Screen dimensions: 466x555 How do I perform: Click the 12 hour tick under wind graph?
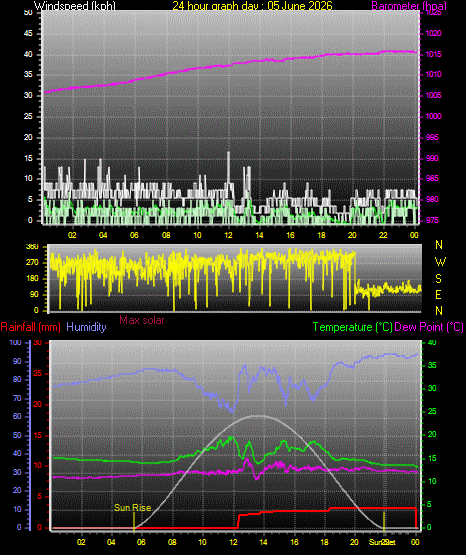[228, 235]
